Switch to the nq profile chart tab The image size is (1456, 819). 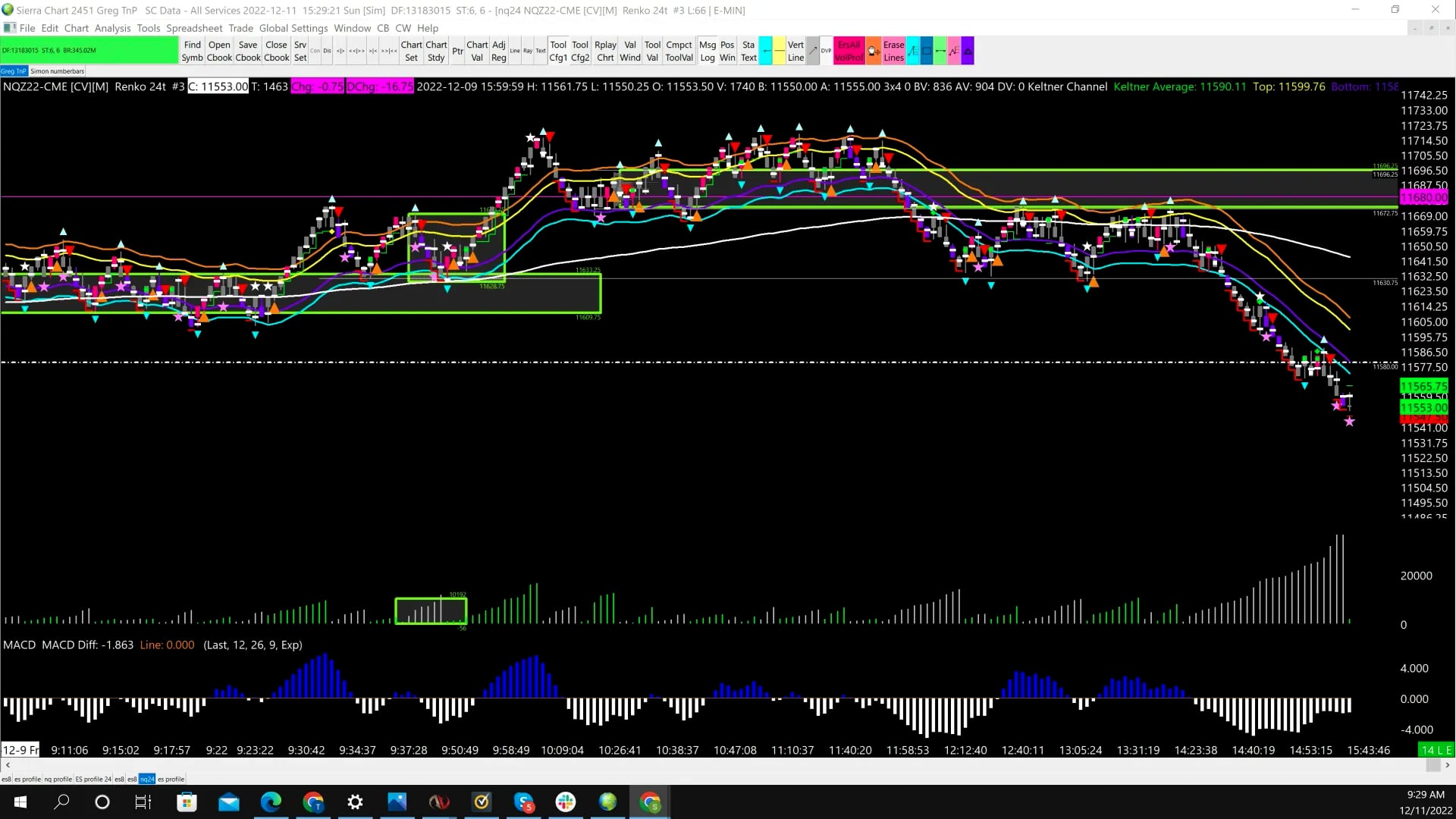pyautogui.click(x=58, y=779)
